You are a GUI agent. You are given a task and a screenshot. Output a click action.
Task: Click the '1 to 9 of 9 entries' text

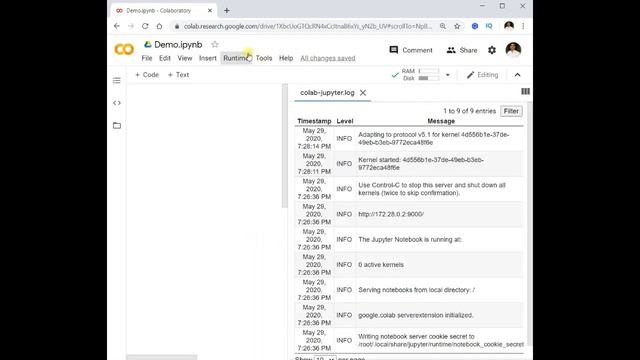click(x=469, y=111)
